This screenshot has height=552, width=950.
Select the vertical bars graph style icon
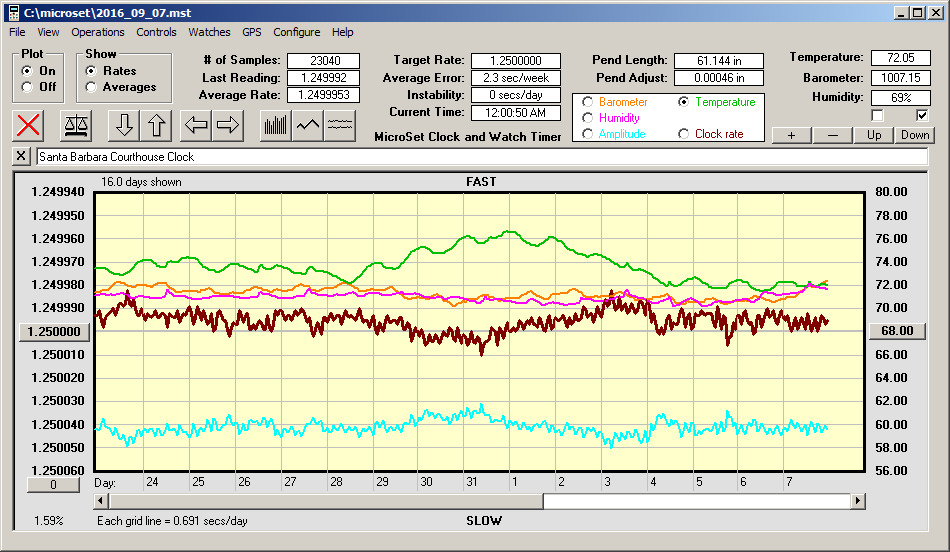coord(276,125)
